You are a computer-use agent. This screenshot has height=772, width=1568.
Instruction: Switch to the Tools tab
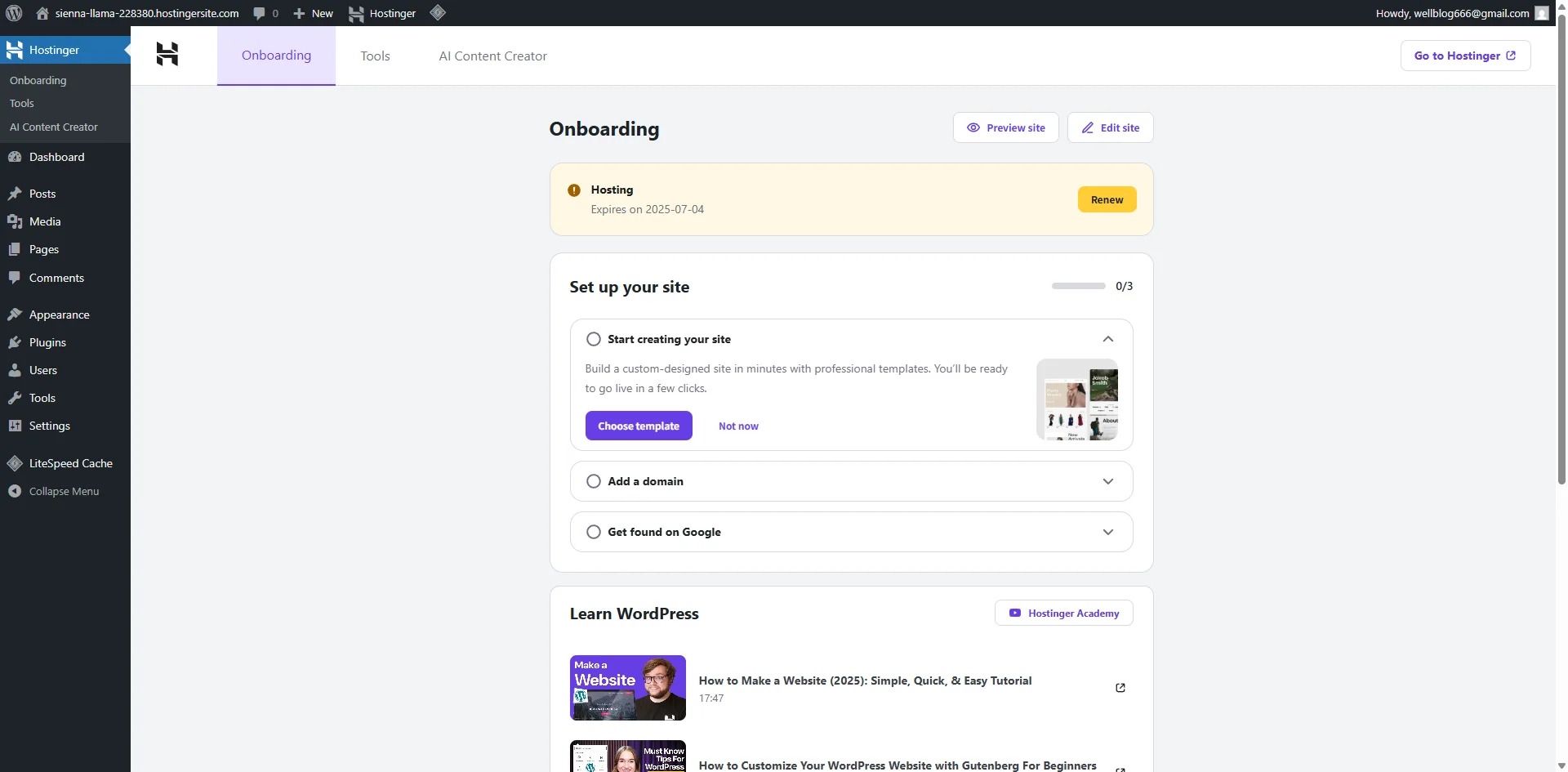pyautogui.click(x=376, y=56)
